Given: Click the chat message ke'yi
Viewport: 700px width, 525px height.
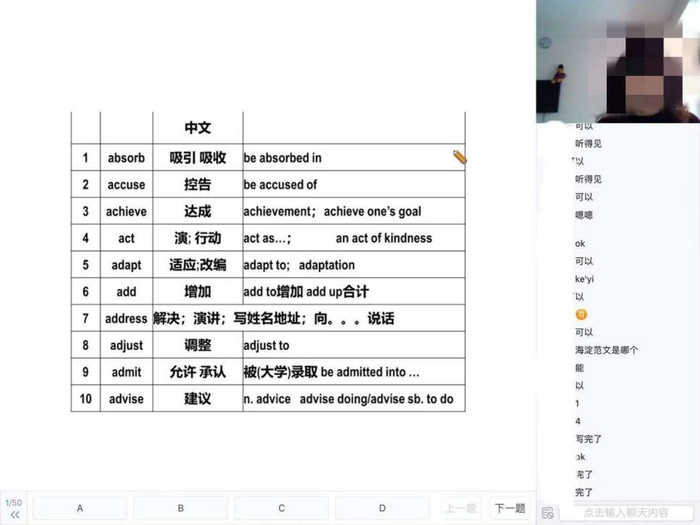Looking at the screenshot, I should coord(584,279).
